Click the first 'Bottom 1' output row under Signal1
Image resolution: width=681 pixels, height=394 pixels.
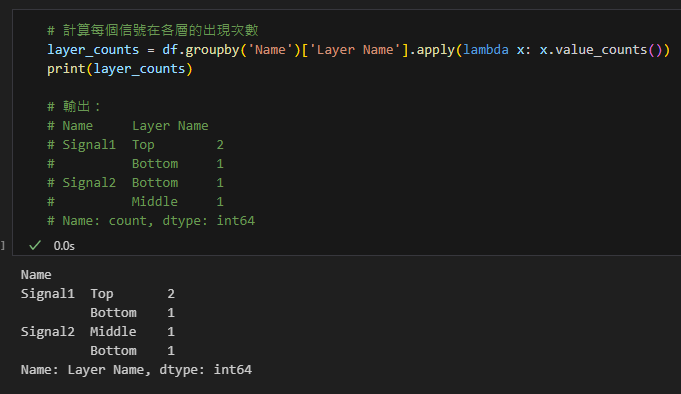pos(132,313)
